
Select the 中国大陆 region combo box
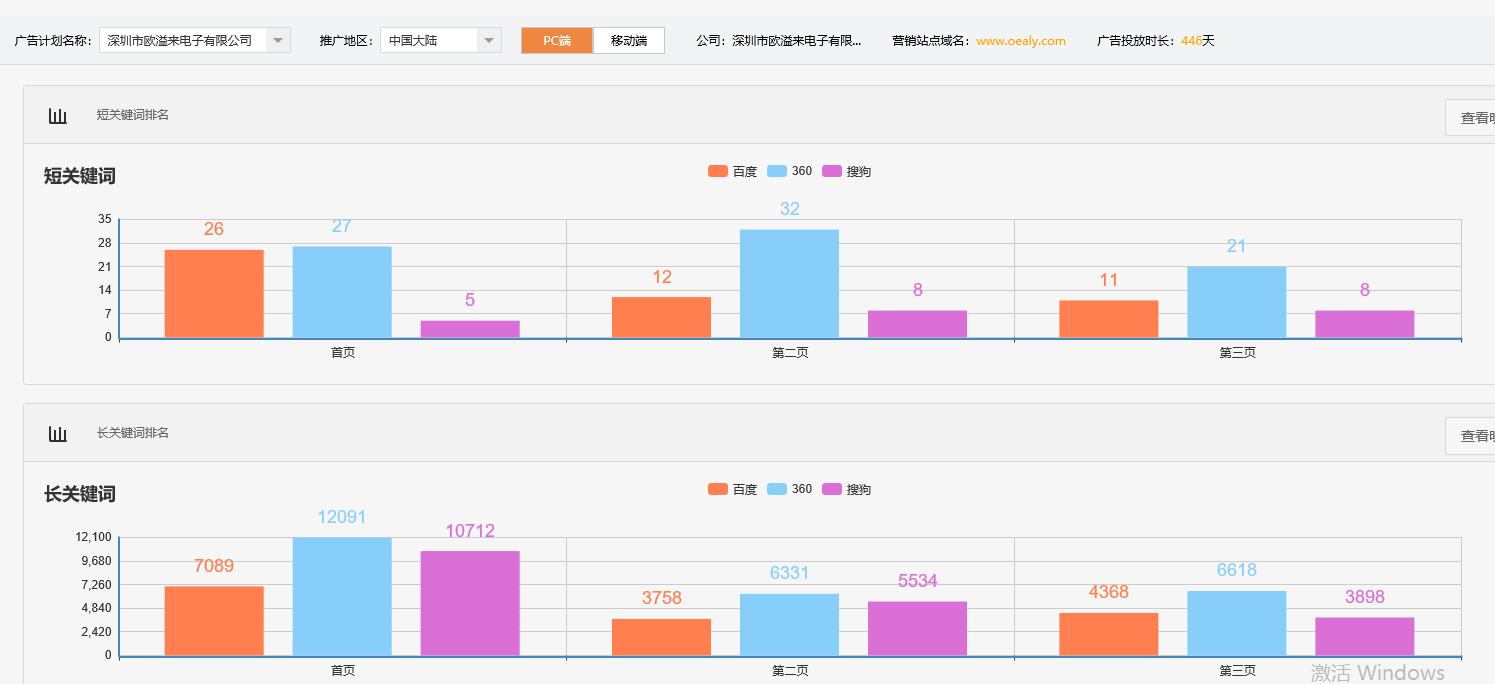pos(428,41)
